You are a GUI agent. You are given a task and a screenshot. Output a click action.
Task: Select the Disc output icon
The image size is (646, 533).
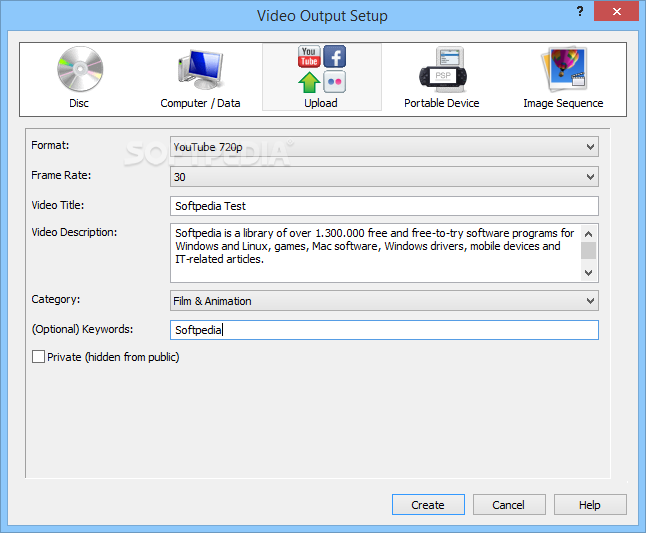[80, 69]
